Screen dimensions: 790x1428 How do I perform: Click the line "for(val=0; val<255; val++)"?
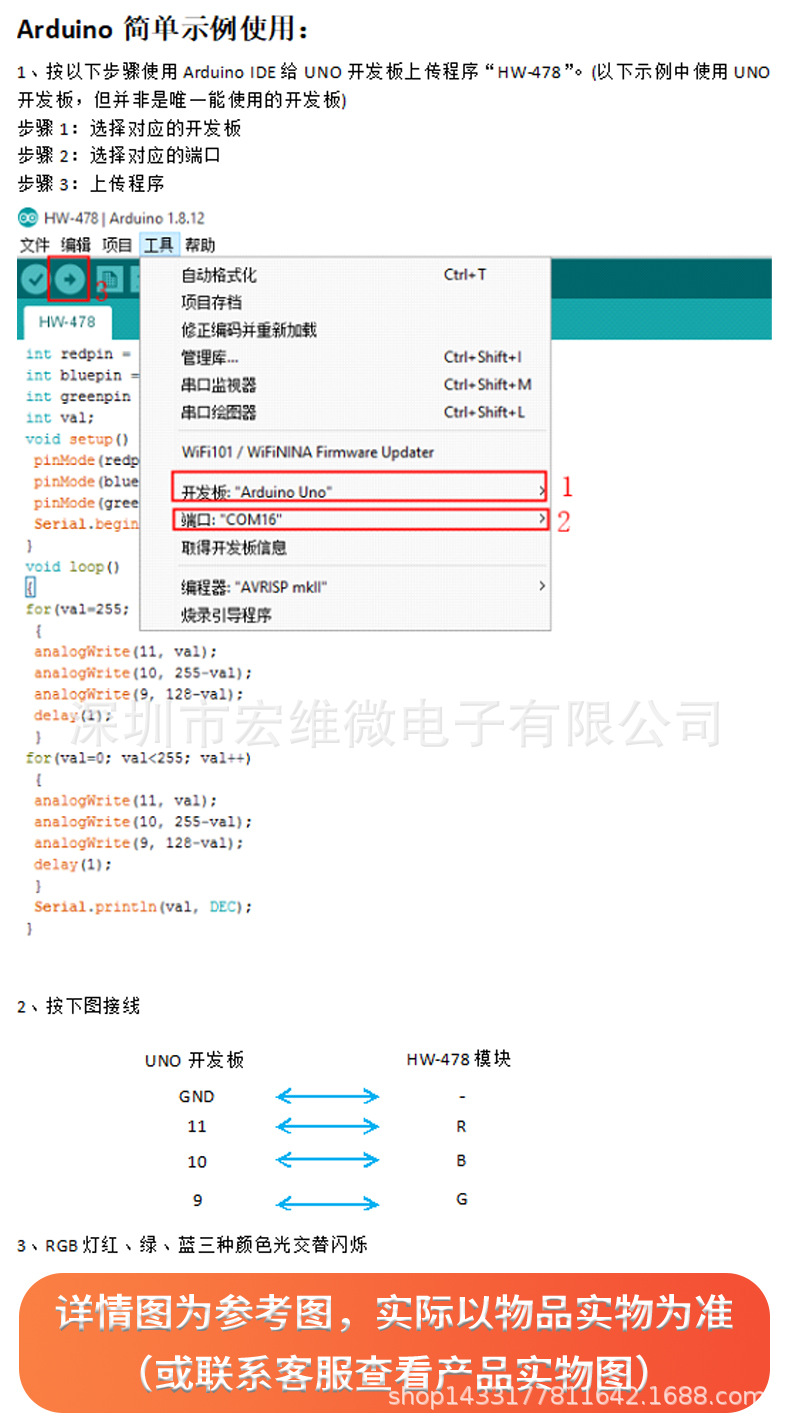click(x=139, y=758)
